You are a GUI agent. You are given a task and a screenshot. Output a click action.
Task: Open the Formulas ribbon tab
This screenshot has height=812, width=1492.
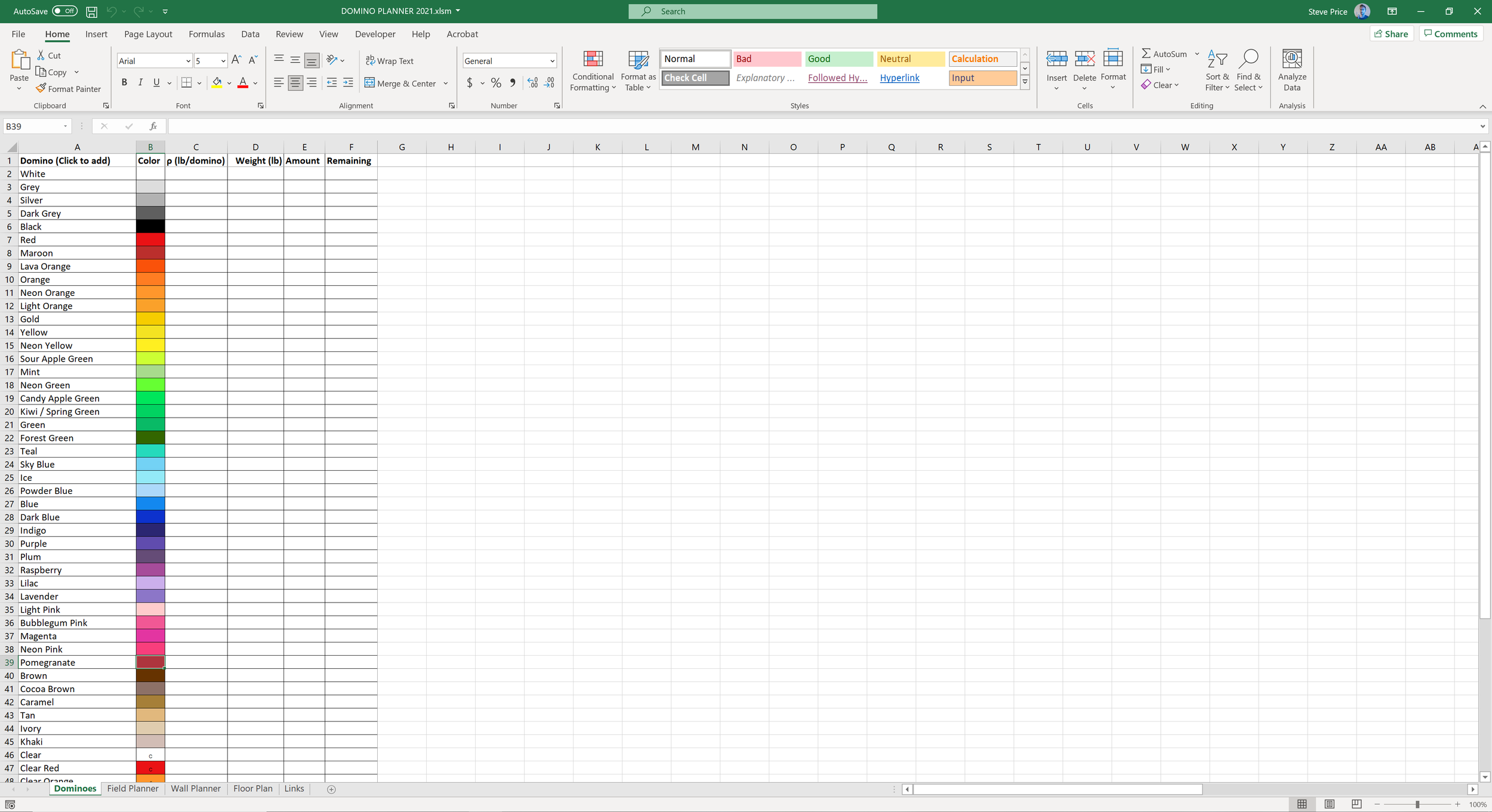pyautogui.click(x=206, y=34)
